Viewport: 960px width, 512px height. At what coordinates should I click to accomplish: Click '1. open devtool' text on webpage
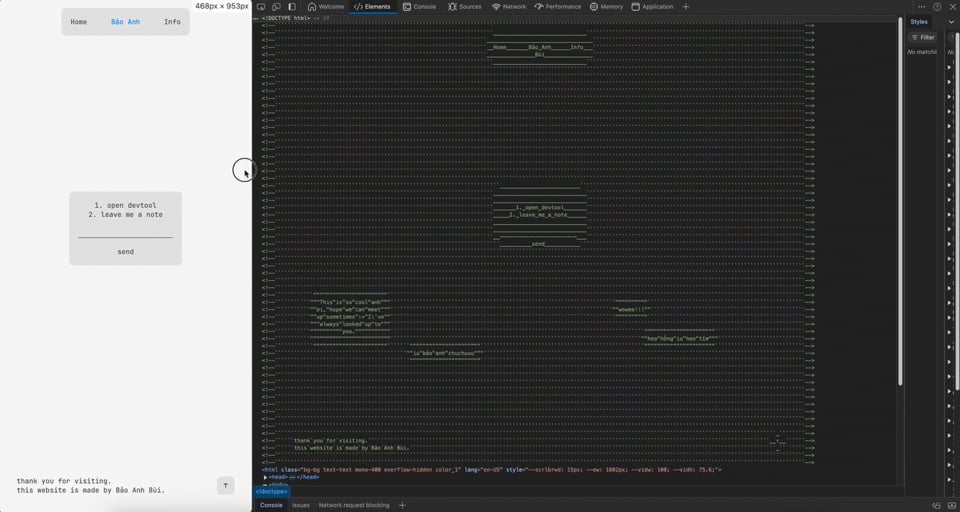pyautogui.click(x=126, y=206)
